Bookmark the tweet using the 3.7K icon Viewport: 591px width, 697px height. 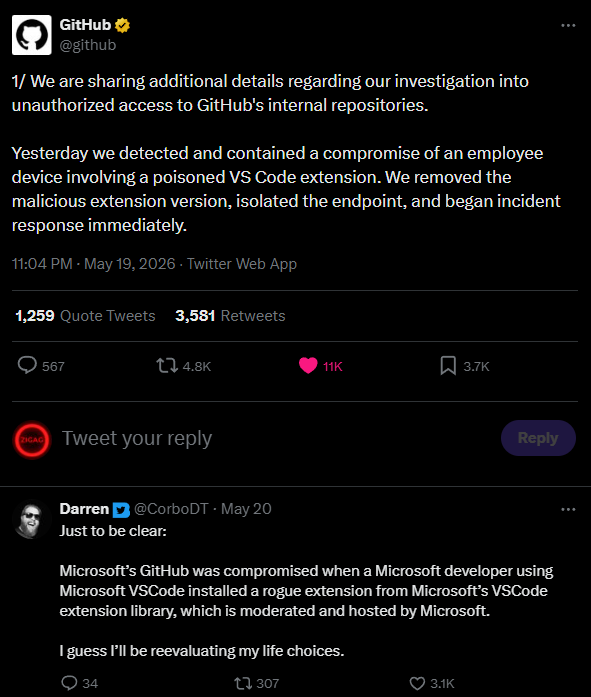click(x=448, y=365)
